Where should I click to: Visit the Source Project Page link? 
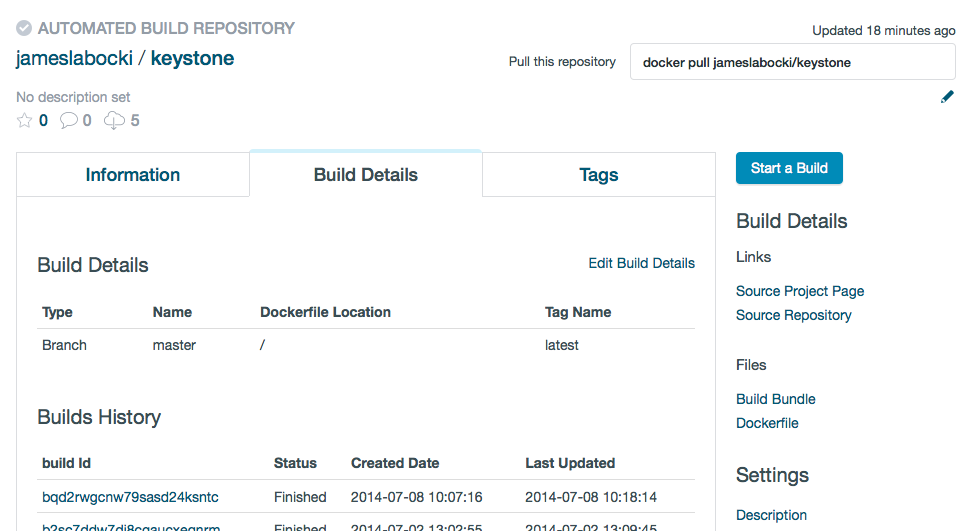click(x=800, y=291)
